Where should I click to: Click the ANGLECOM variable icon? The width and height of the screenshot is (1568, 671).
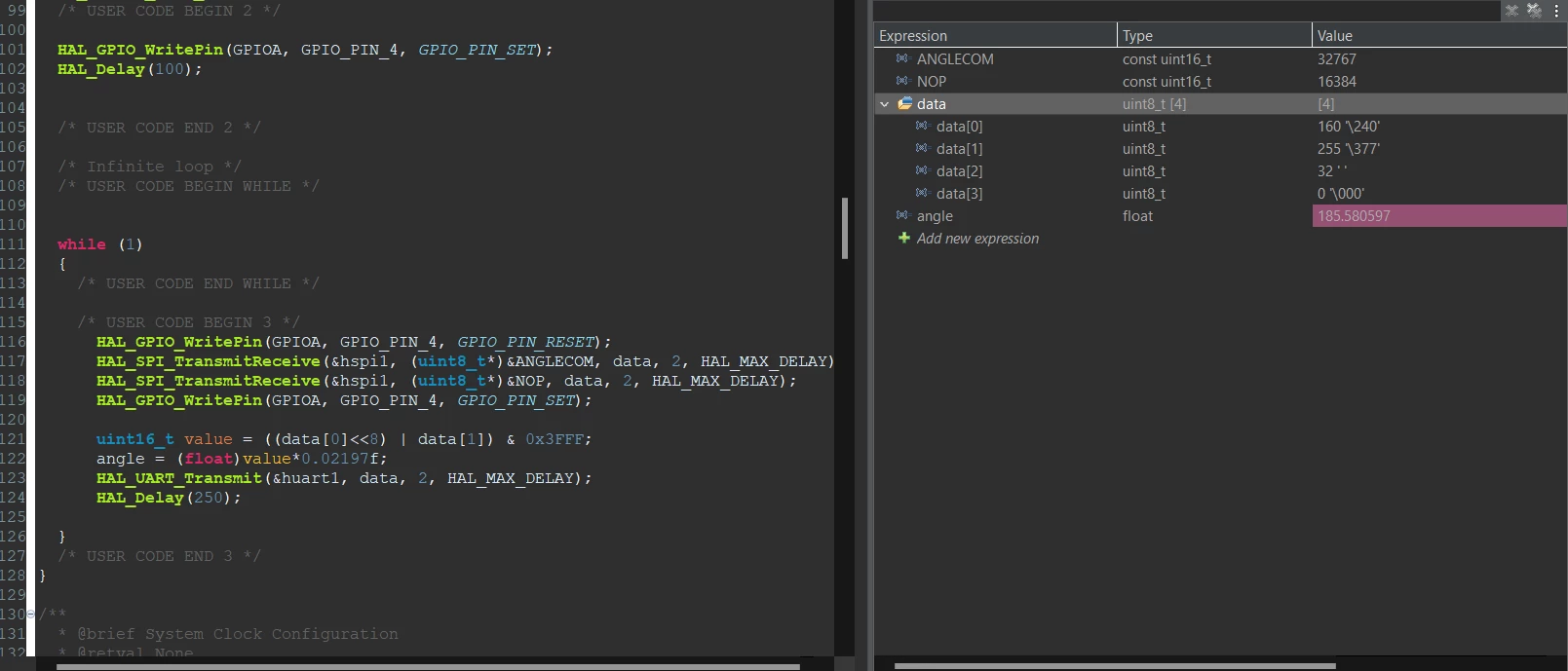[x=902, y=58]
